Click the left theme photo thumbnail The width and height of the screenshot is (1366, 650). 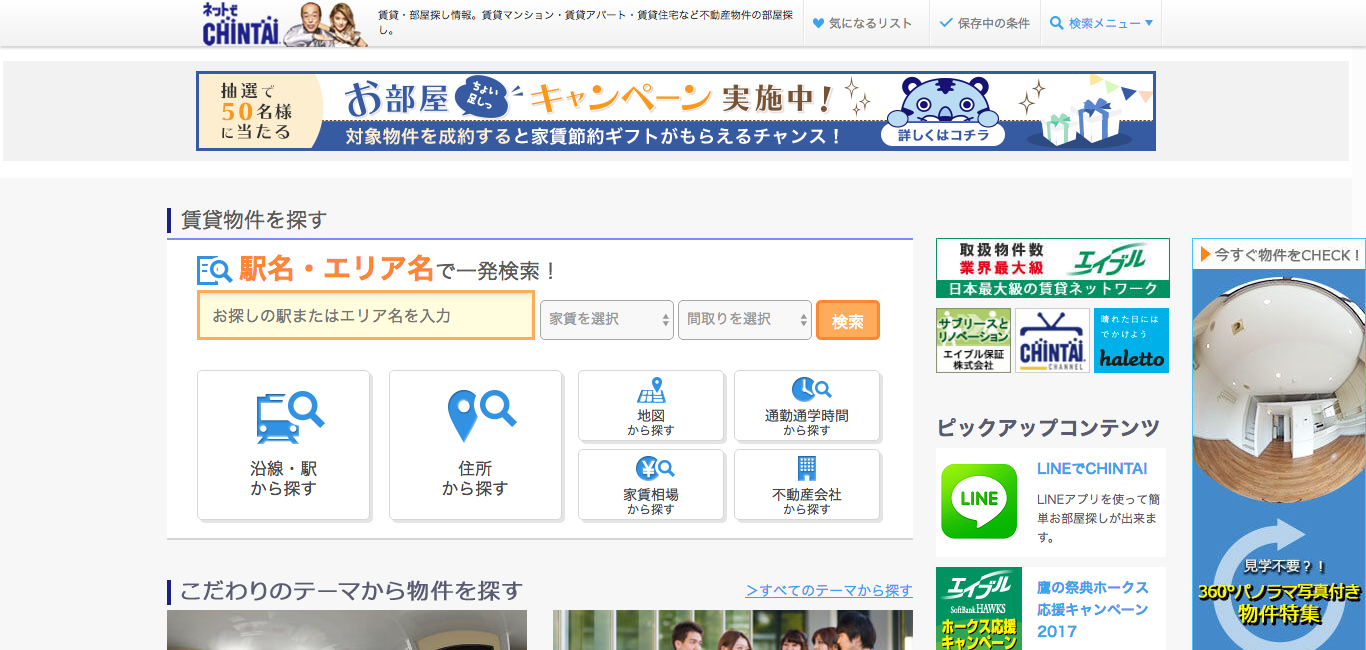click(x=347, y=630)
